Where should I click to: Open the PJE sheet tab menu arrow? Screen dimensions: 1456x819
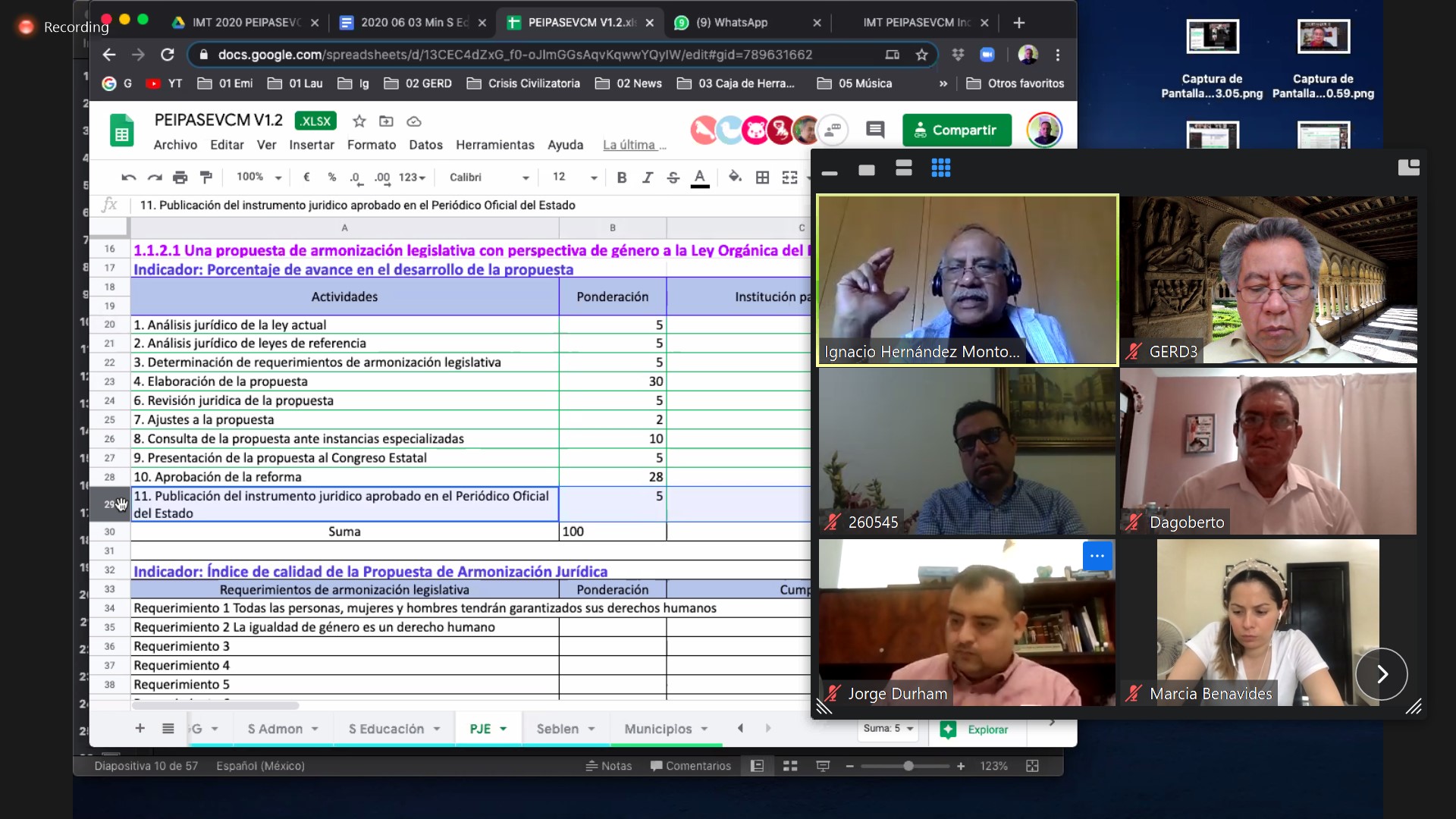[x=504, y=730]
